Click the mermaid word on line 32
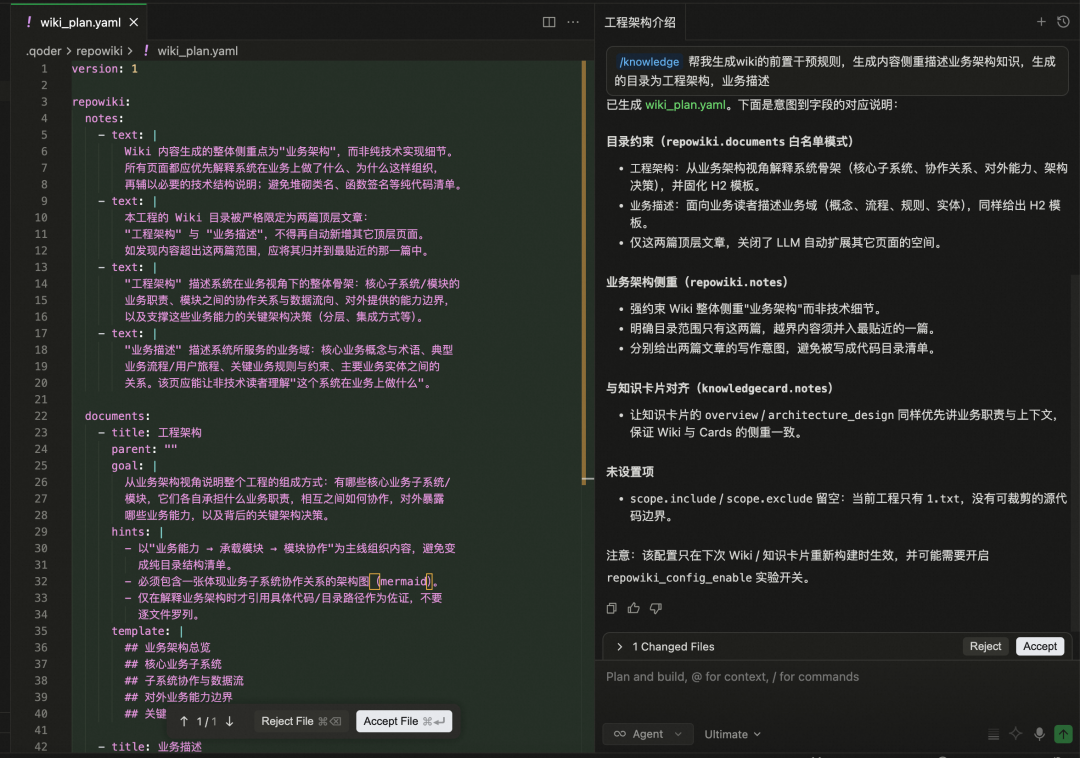The width and height of the screenshot is (1080, 758). tap(404, 581)
